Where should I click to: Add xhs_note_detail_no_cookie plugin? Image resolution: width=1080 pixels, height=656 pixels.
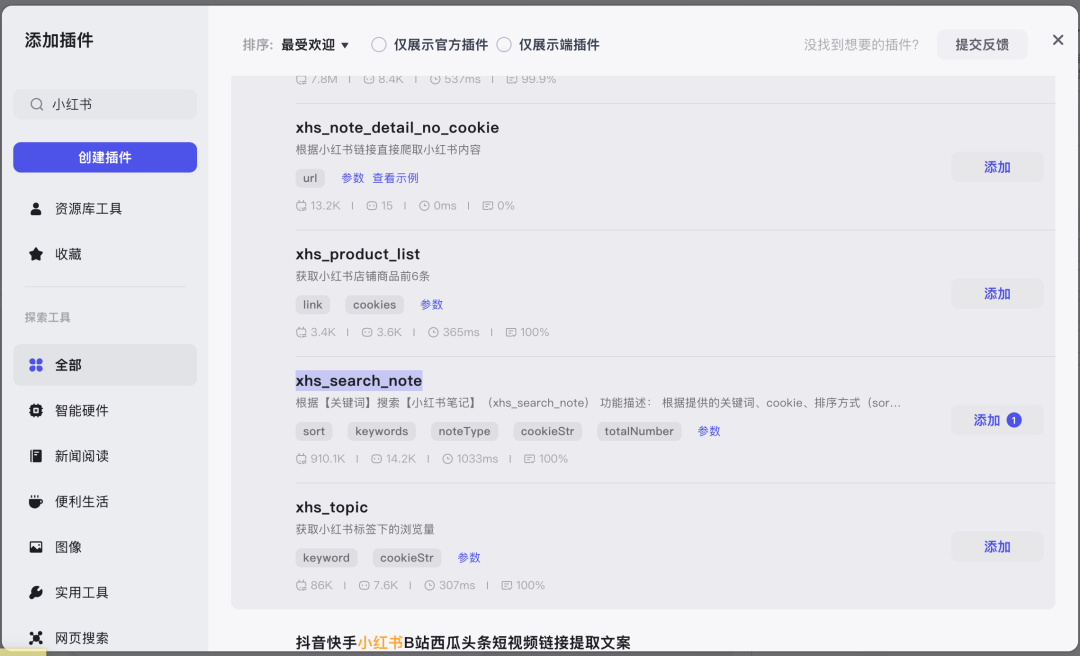(x=997, y=167)
